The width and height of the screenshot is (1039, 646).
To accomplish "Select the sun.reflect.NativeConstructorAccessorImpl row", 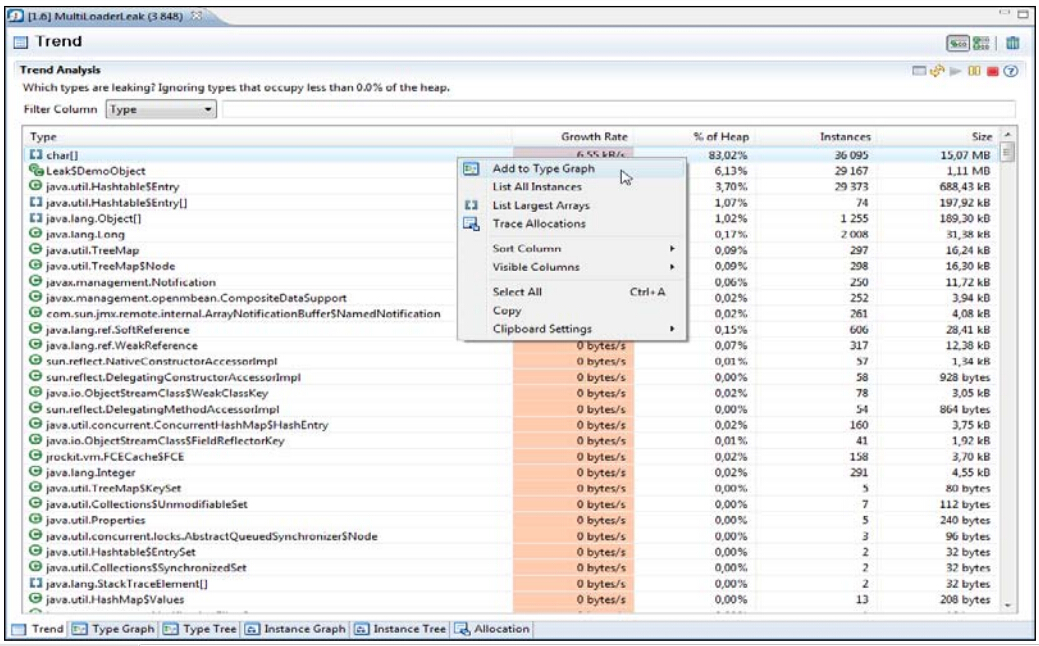I will coord(512,361).
